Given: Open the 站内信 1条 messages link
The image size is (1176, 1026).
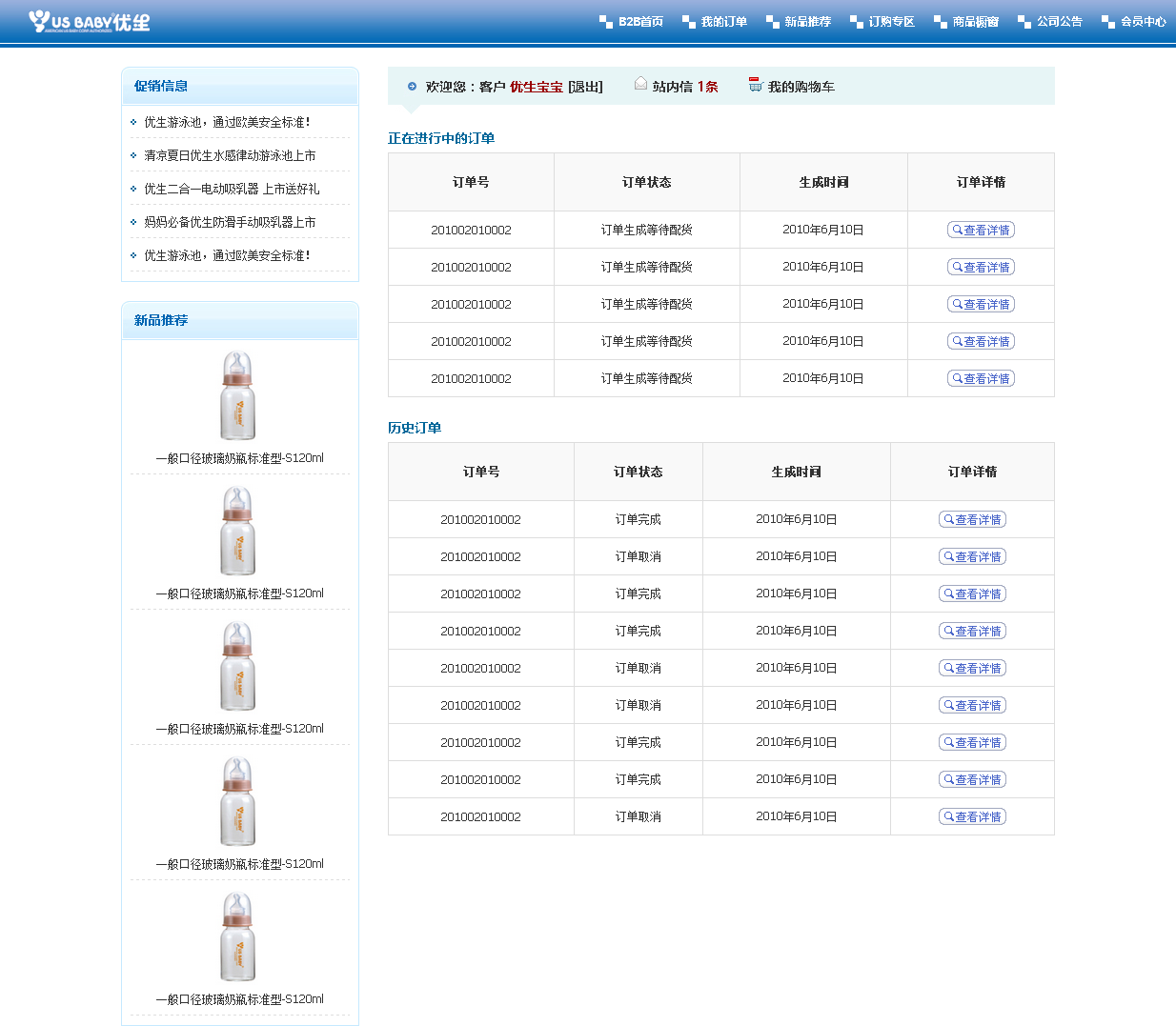Looking at the screenshot, I should click(684, 87).
